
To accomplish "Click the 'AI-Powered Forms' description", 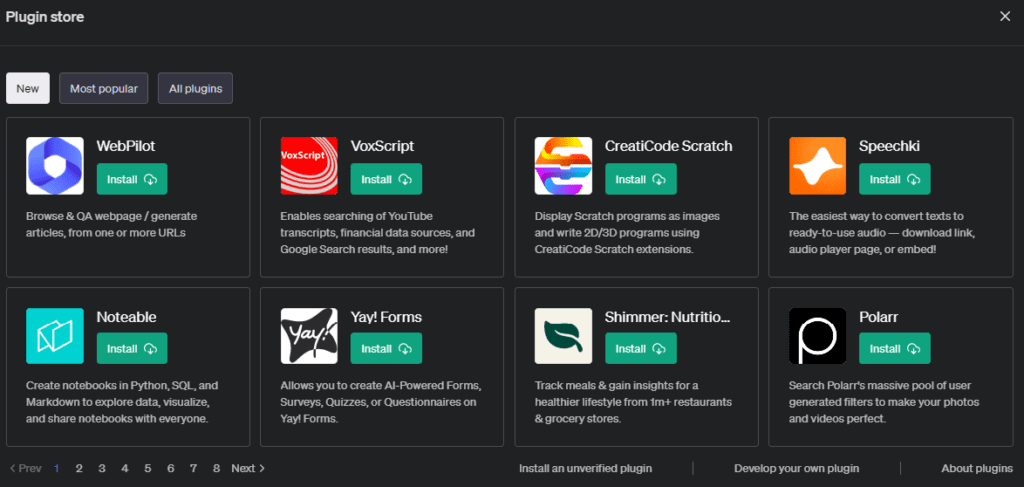I will click(x=381, y=401).
